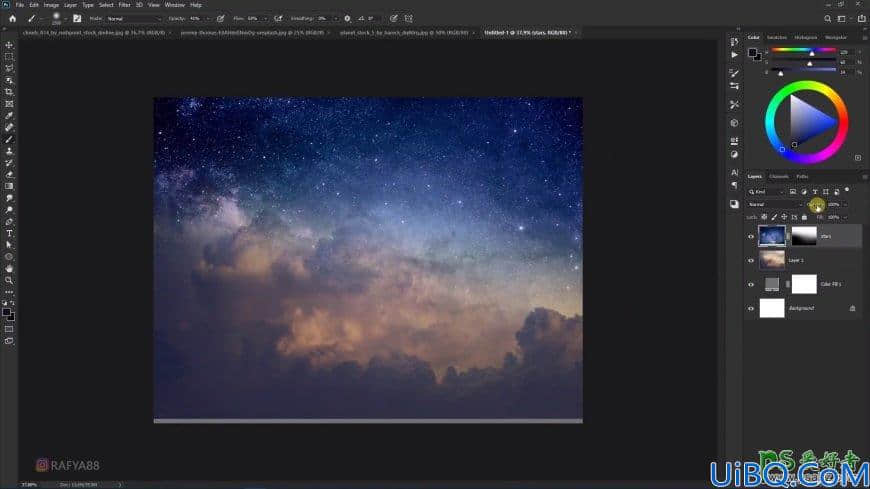Toggle lock transparent pixels

764,217
